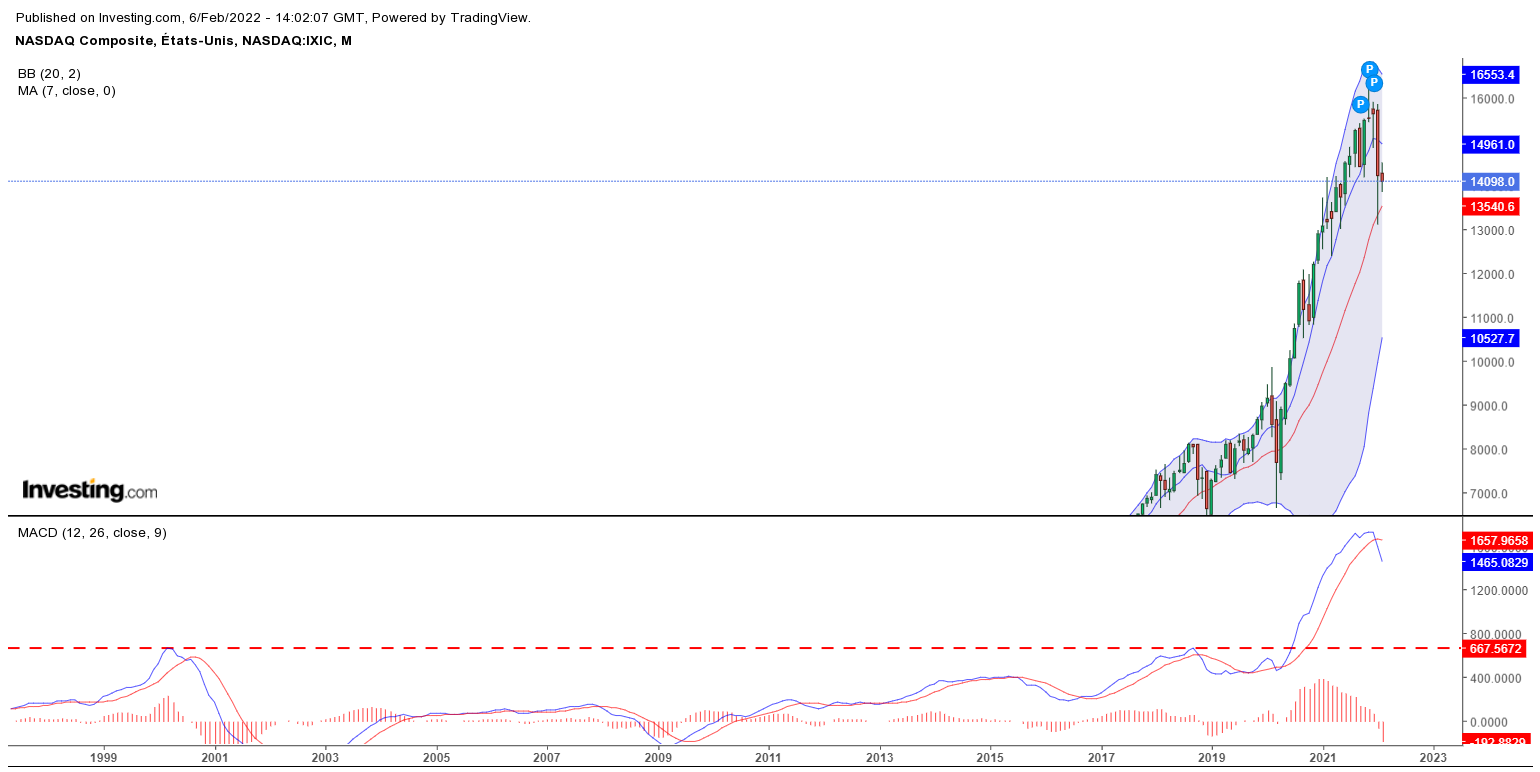Click the 2007 year label on time axis
This screenshot has height=772, width=1540.
[547, 758]
